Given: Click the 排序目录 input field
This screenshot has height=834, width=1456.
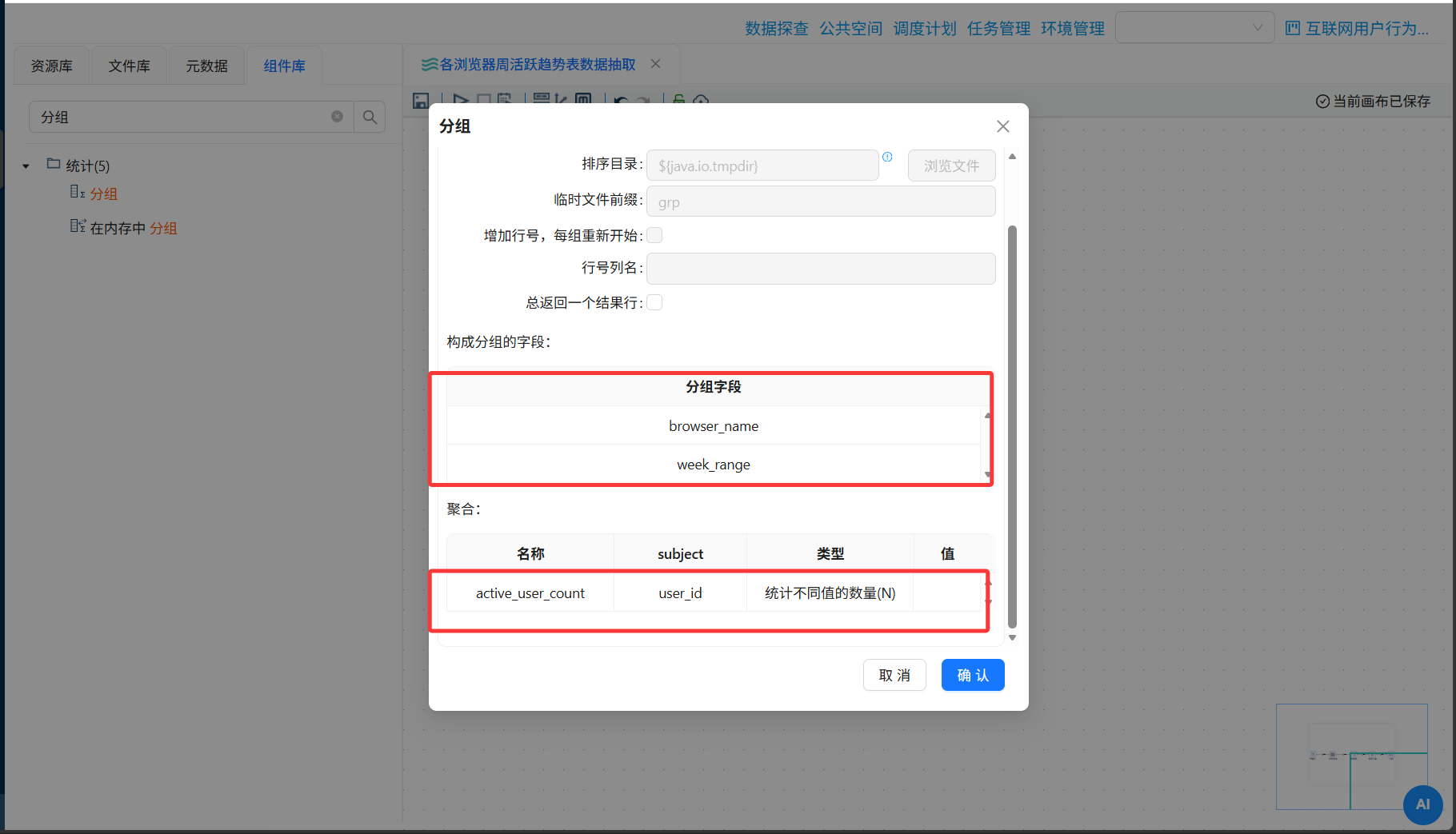Looking at the screenshot, I should point(762,166).
